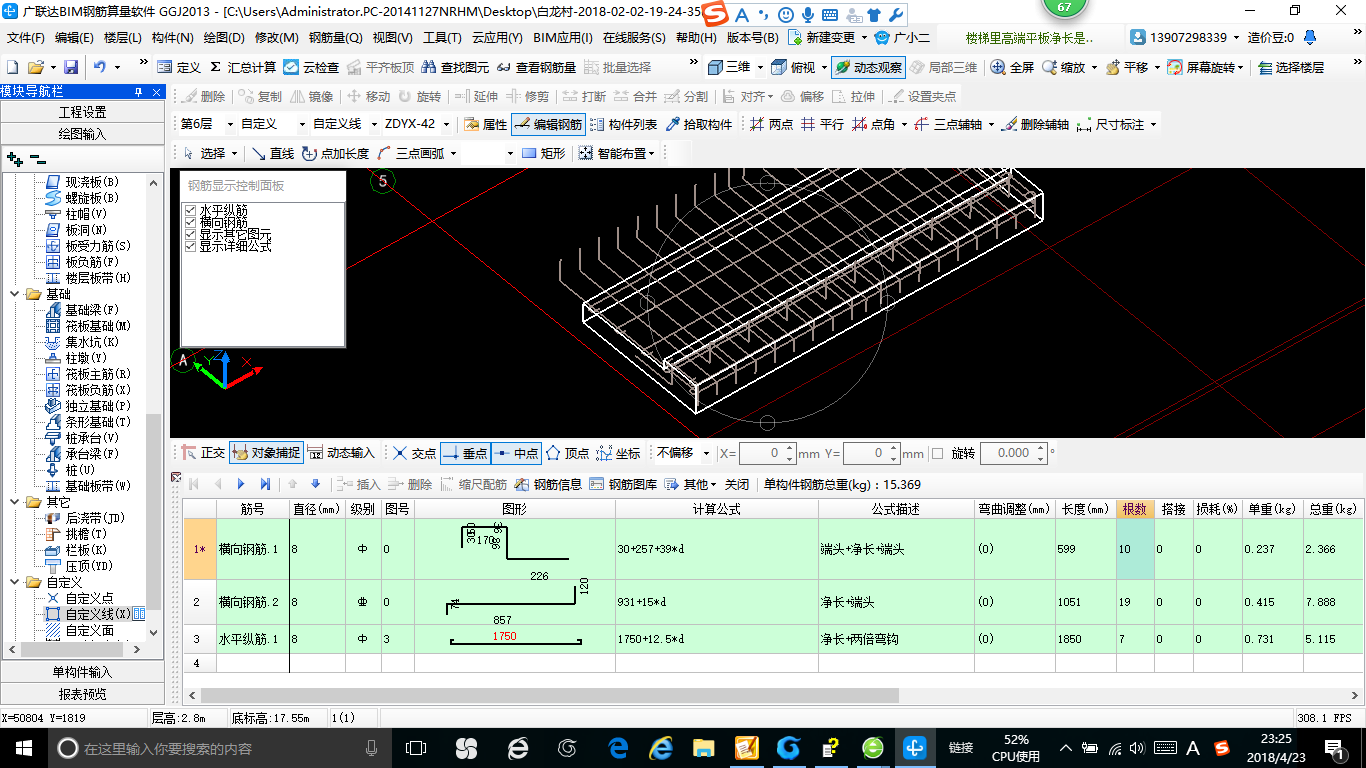The image size is (1366, 768).
Task: Click 全屏 fullscreen tool
Action: (x=1012, y=67)
